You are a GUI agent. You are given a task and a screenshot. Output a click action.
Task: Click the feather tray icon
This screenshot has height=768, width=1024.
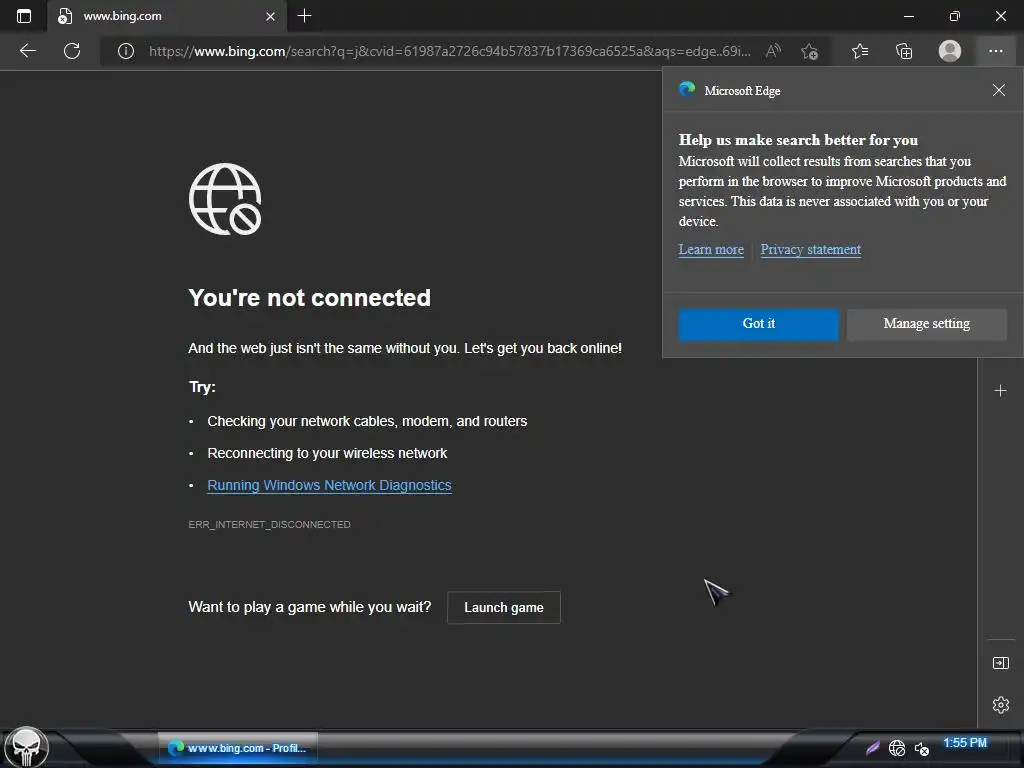(x=872, y=748)
